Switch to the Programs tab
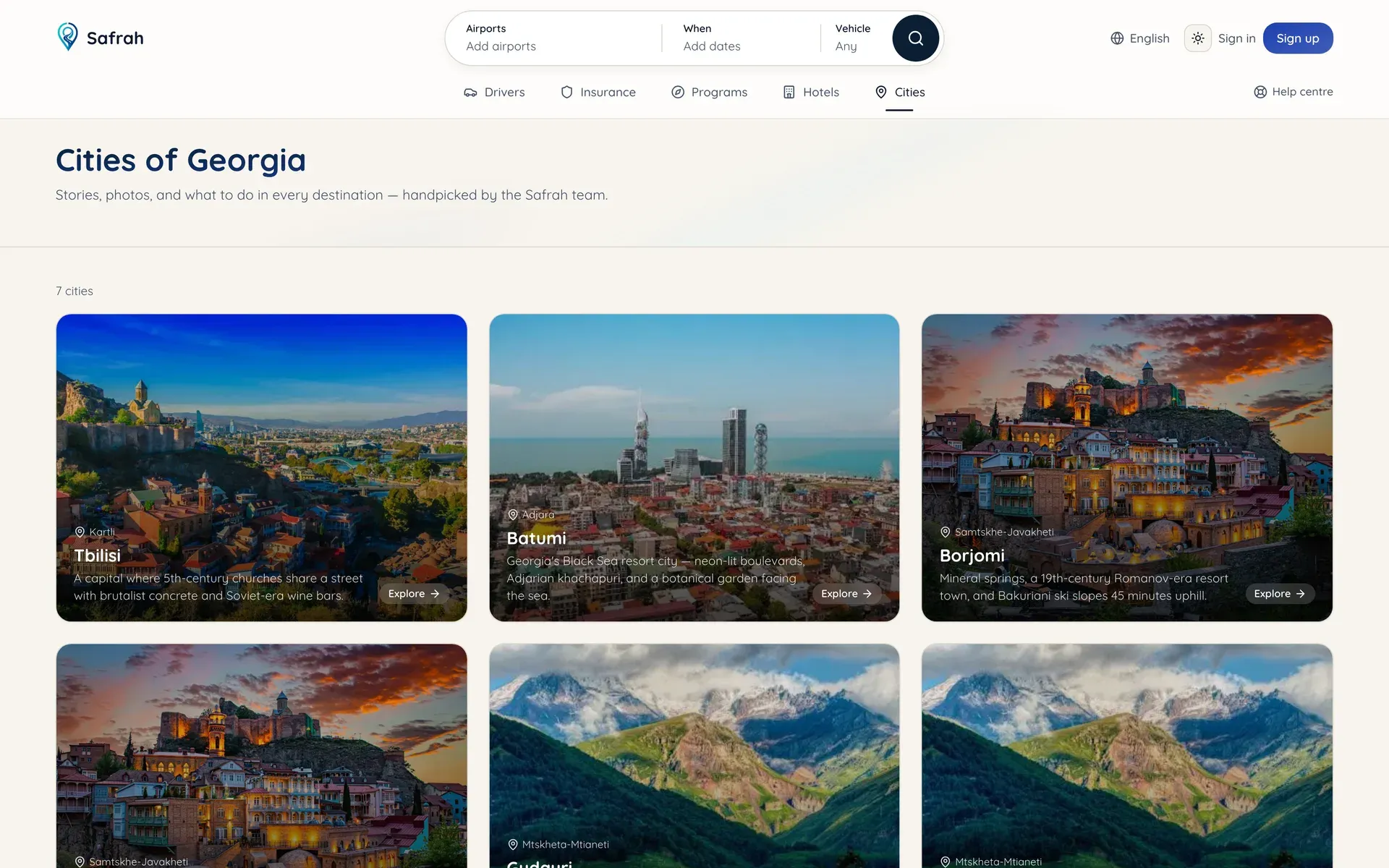The image size is (1389, 868). coord(710,93)
